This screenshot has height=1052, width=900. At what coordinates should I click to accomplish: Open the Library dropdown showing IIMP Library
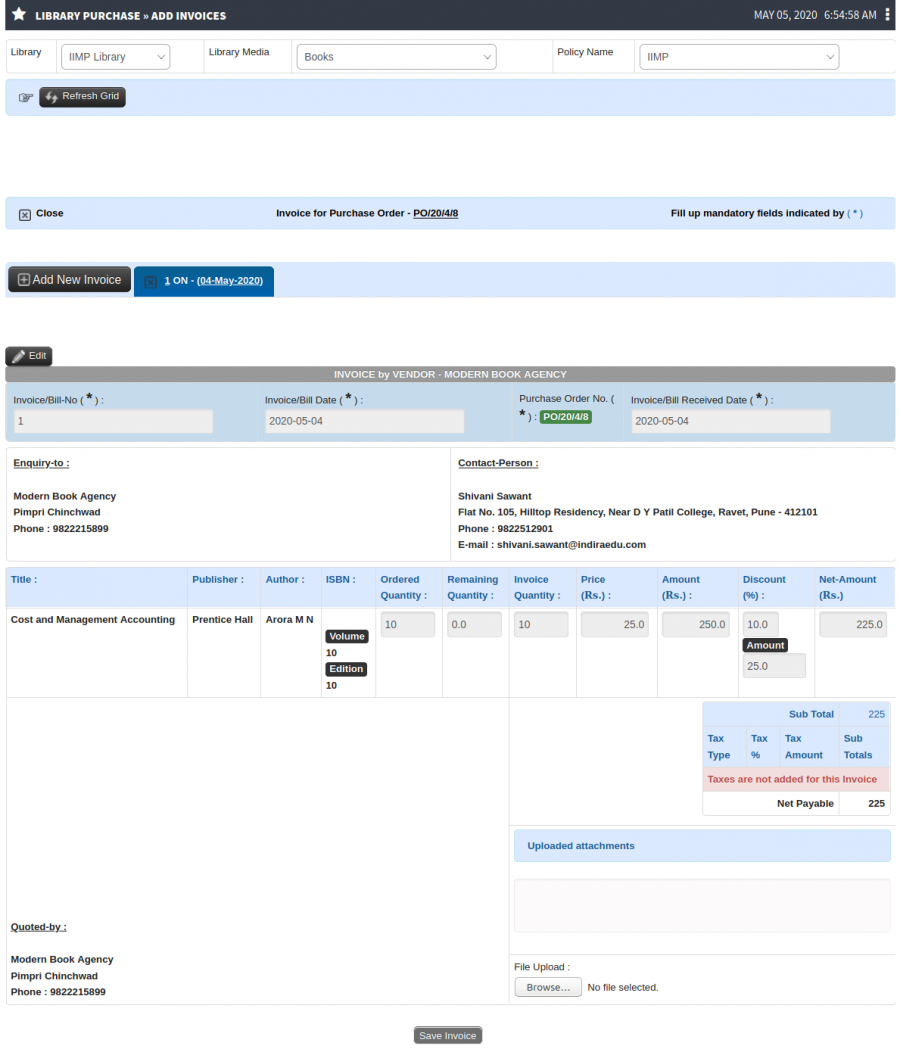[x=115, y=57]
